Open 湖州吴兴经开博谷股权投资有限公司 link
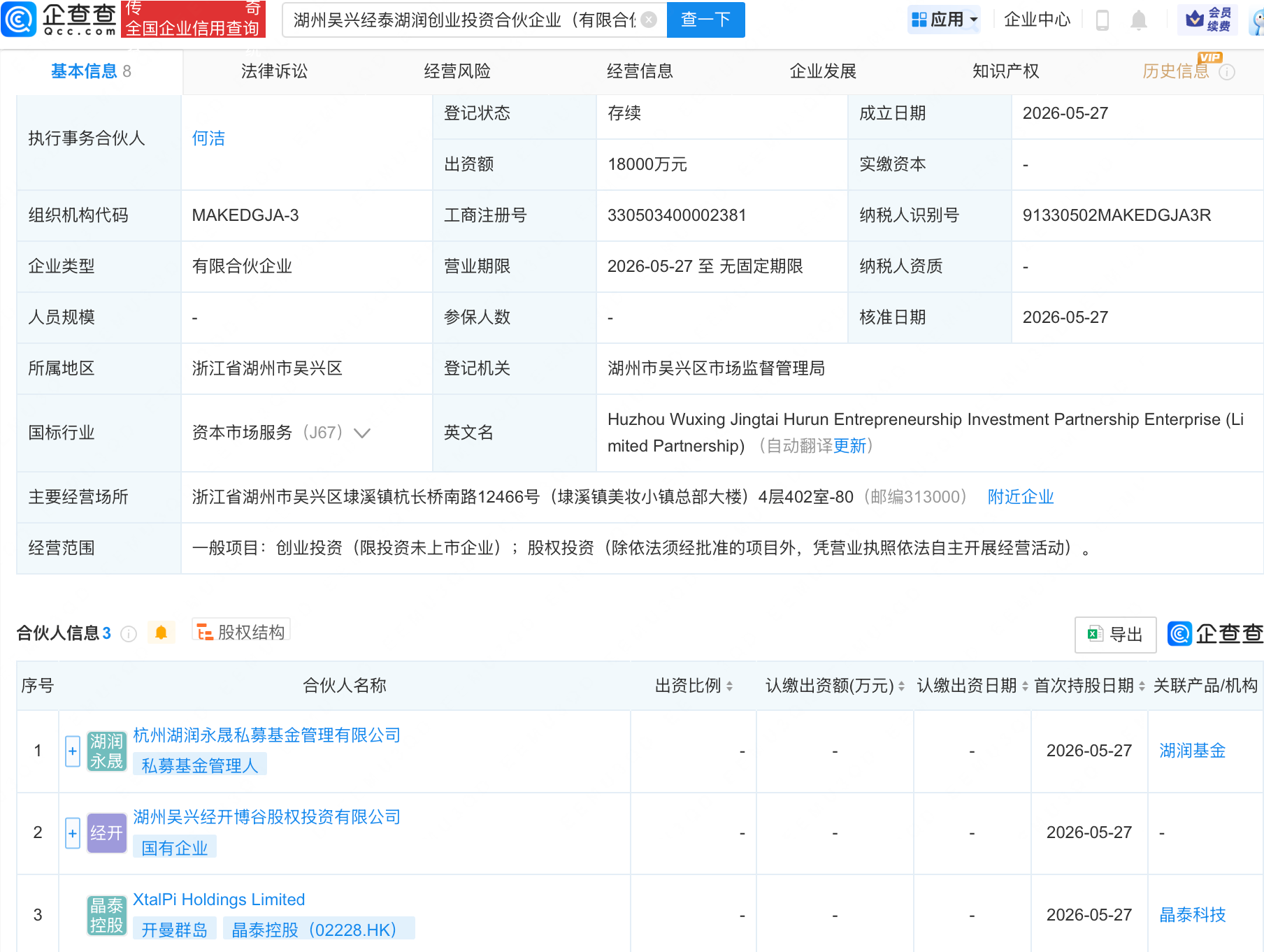The height and width of the screenshot is (952, 1264). pos(266,817)
